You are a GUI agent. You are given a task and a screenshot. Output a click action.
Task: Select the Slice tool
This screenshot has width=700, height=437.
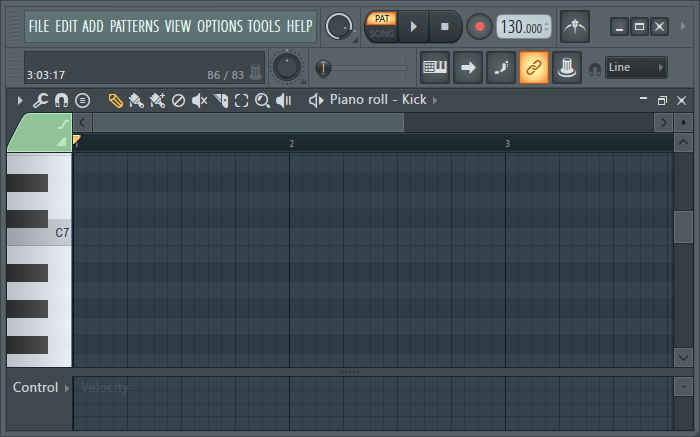click(221, 100)
